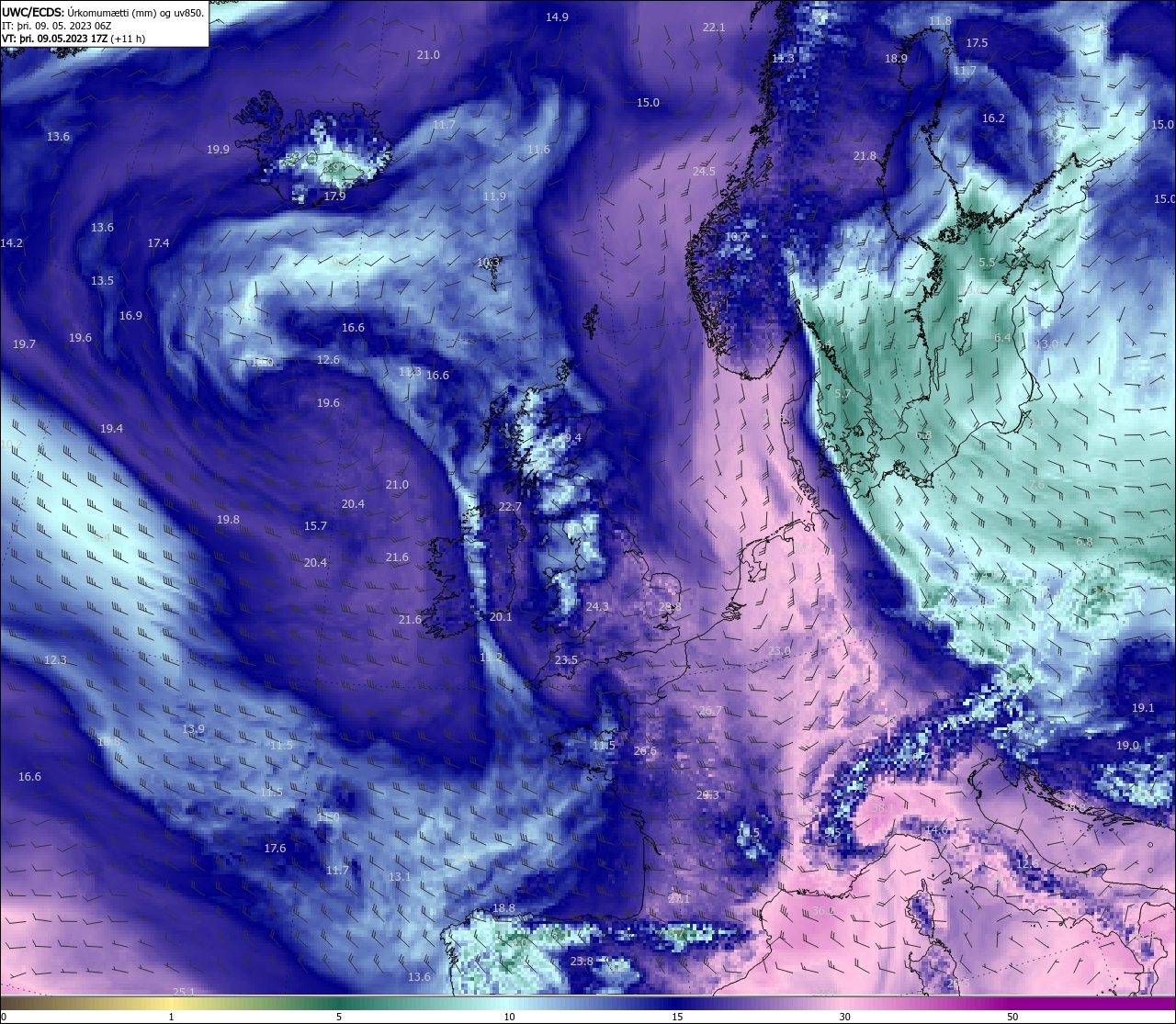
Task: Select the 16.9 value label
Action: coord(130,316)
